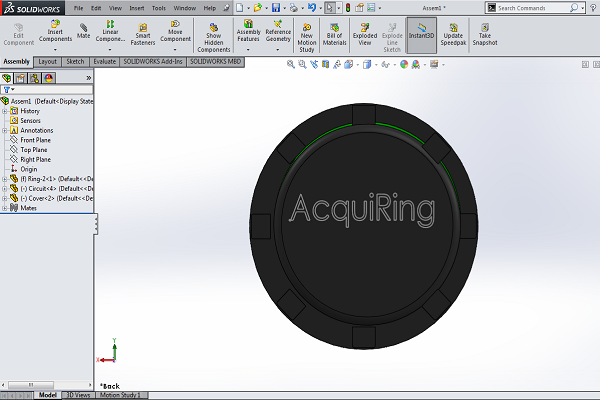The height and width of the screenshot is (400, 600).
Task: Open Hide/Show Items dropdown arrow
Action: [x=395, y=65]
